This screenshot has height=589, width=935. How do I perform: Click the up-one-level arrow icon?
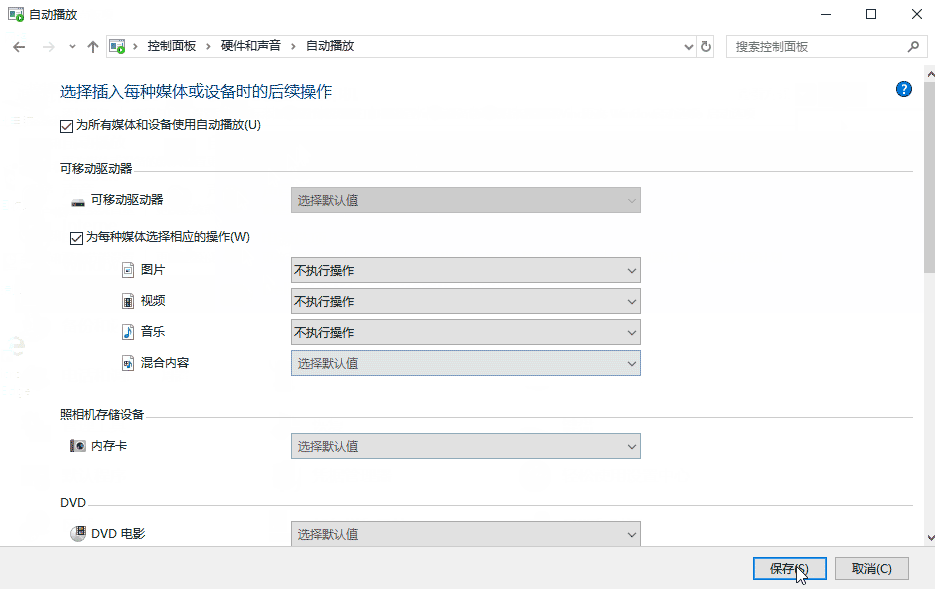pos(93,47)
